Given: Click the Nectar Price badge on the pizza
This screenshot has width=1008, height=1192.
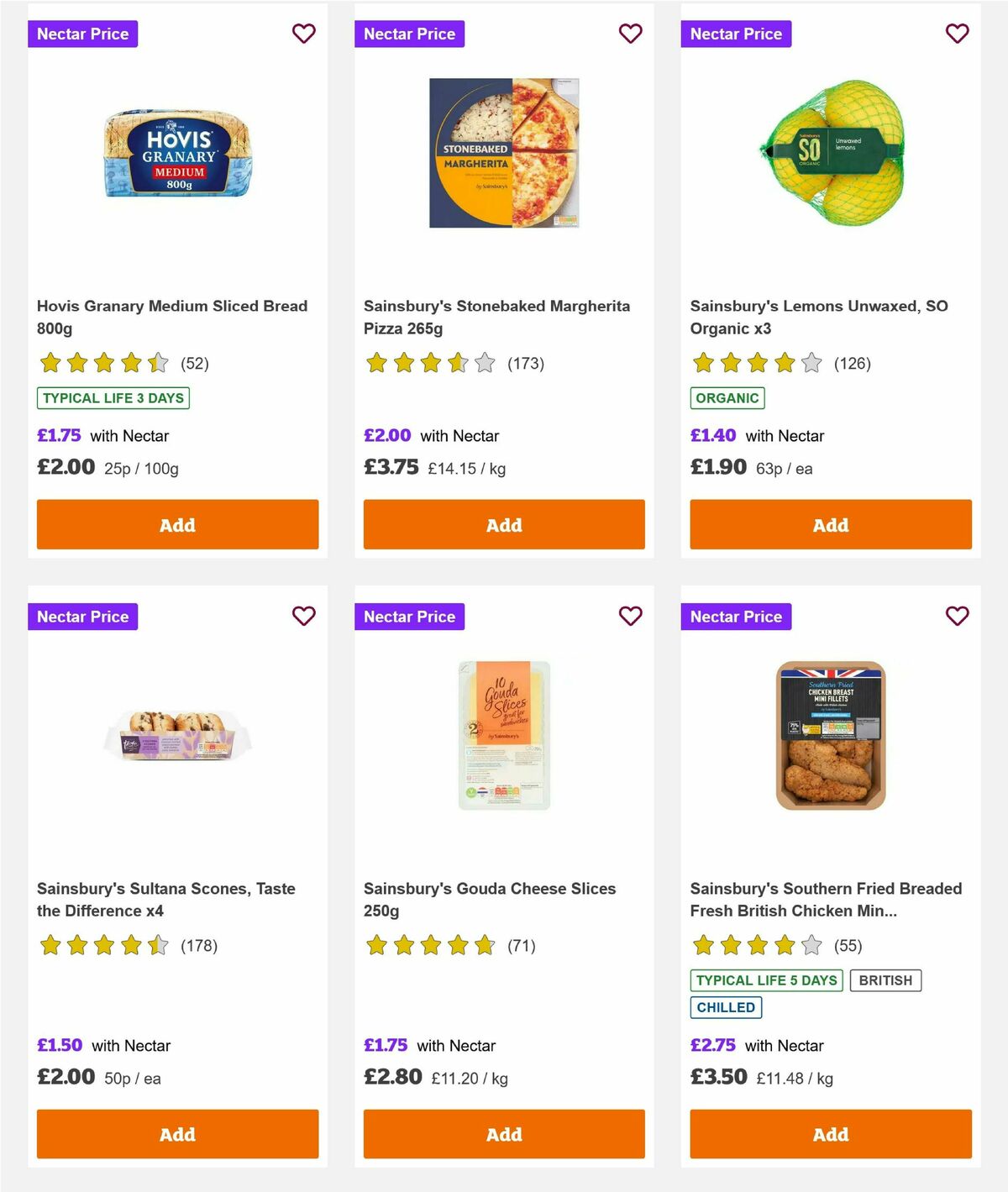Looking at the screenshot, I should (x=410, y=34).
